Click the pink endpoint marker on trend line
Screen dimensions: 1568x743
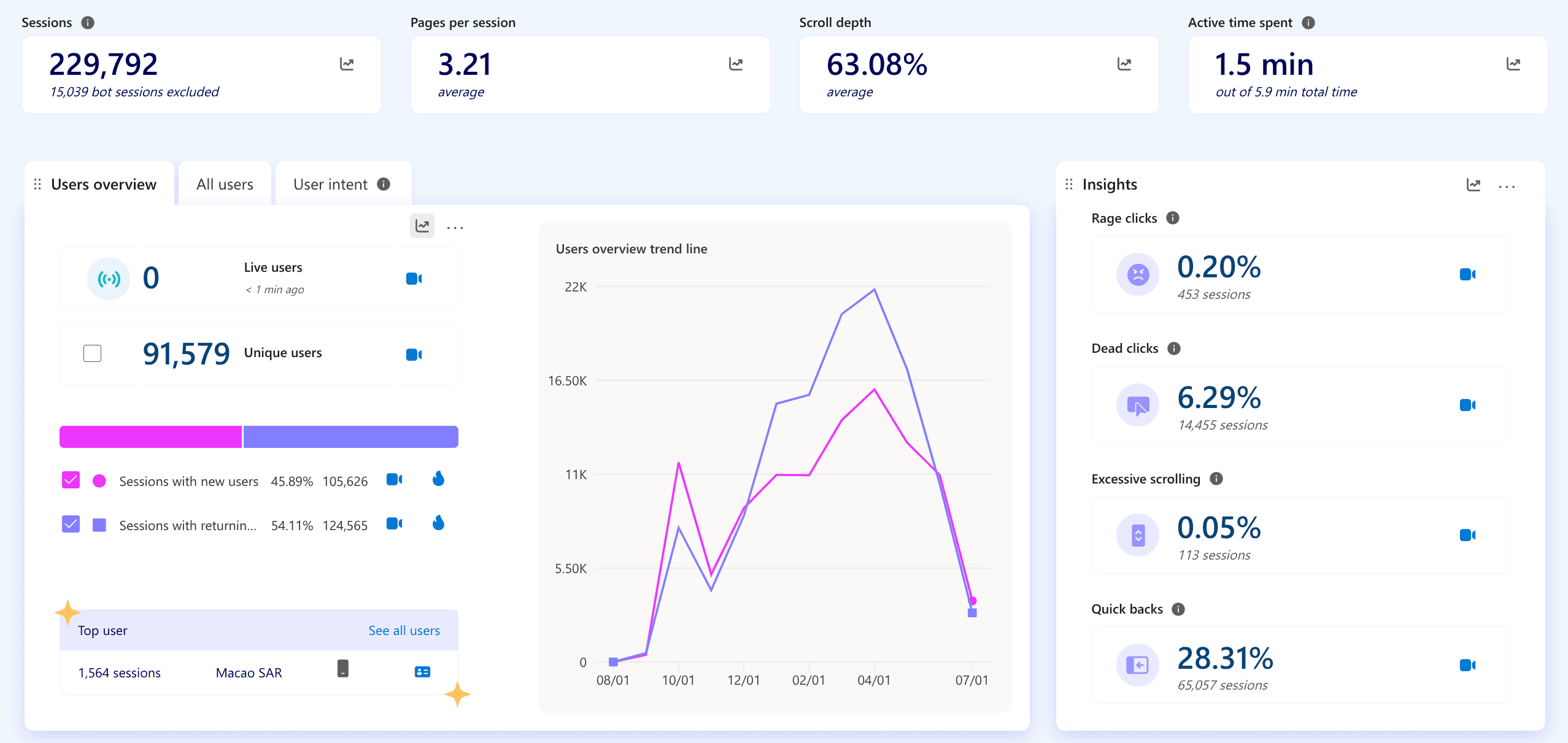point(973,601)
